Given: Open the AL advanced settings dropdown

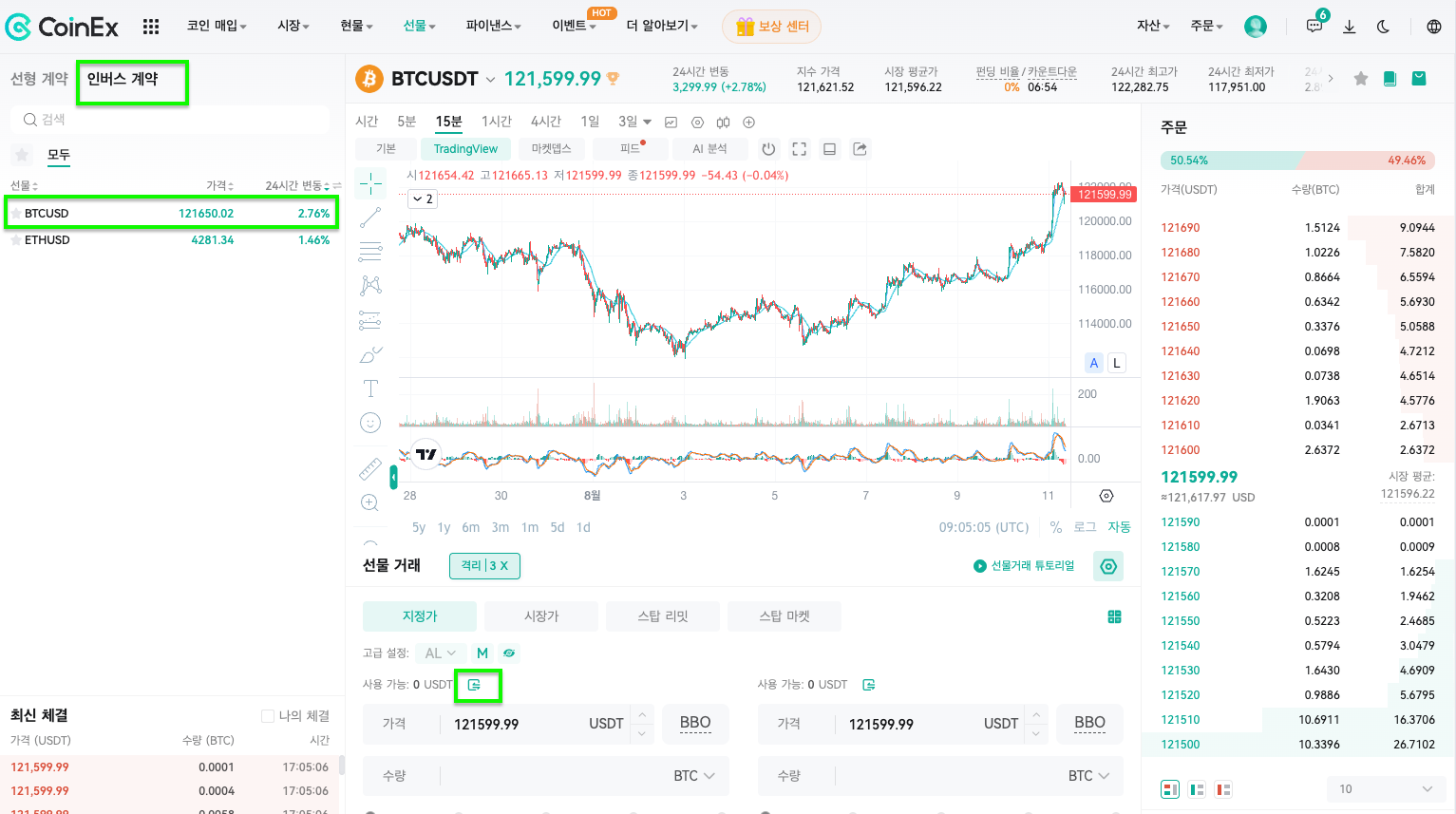Looking at the screenshot, I should click(440, 653).
